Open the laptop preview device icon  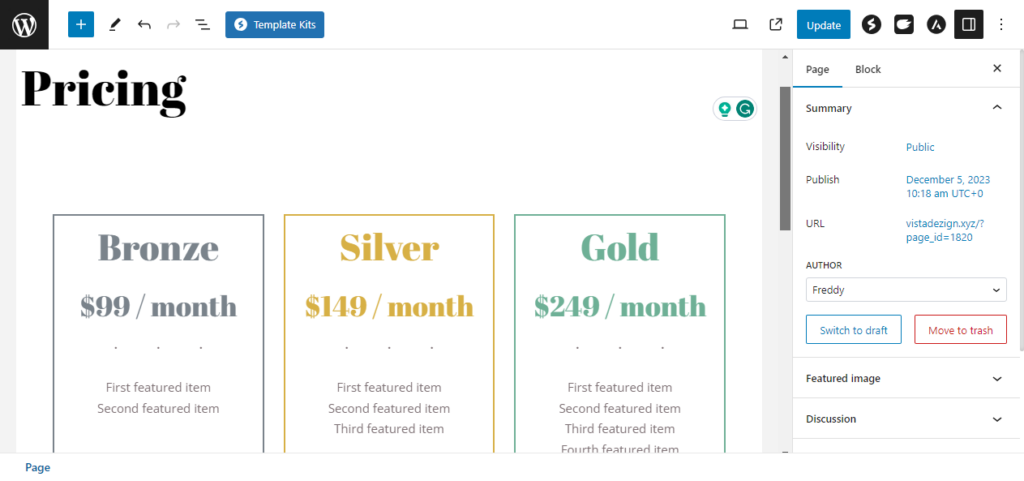pyautogui.click(x=740, y=25)
